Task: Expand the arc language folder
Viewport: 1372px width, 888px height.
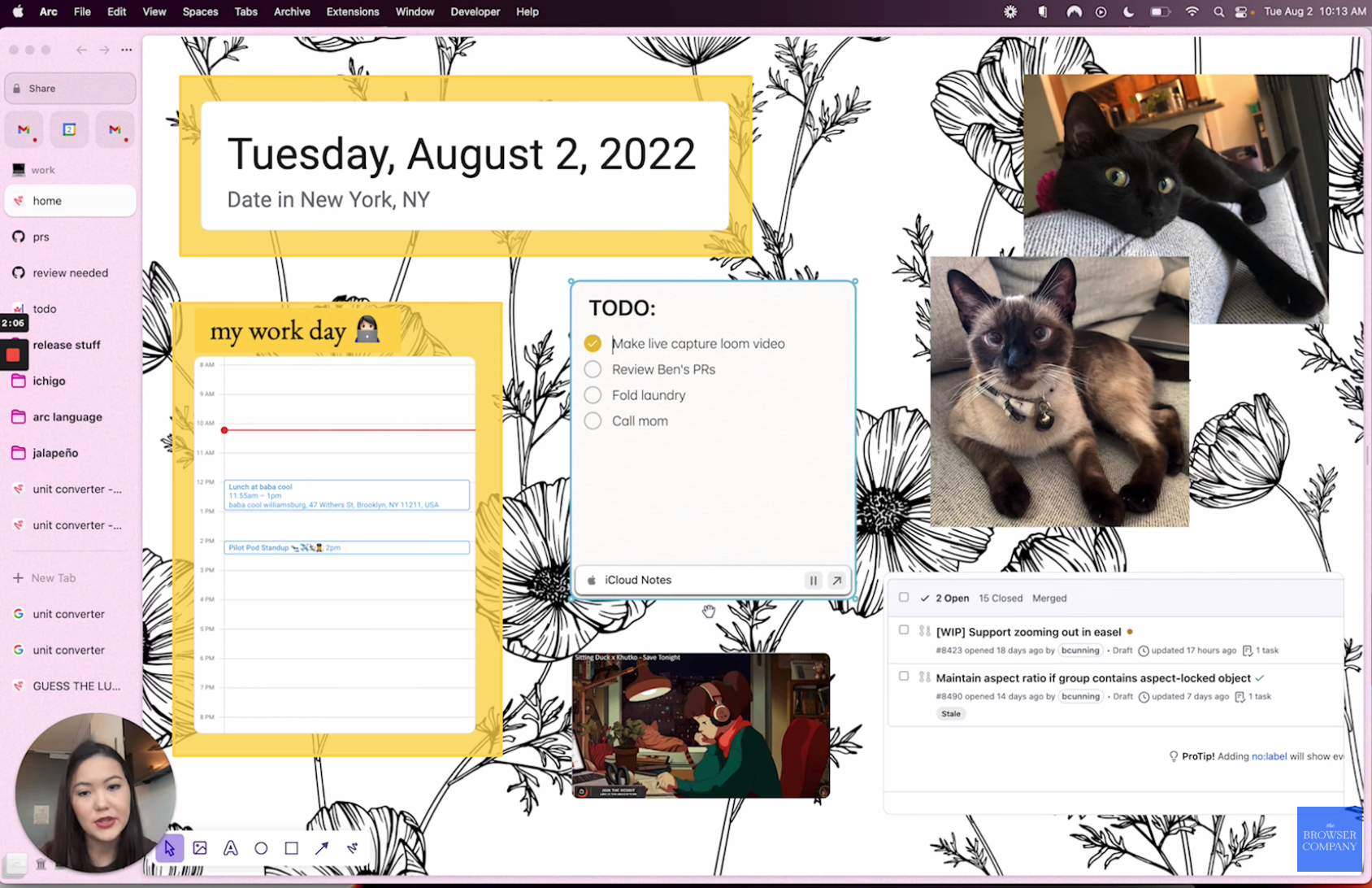Action: click(x=67, y=417)
